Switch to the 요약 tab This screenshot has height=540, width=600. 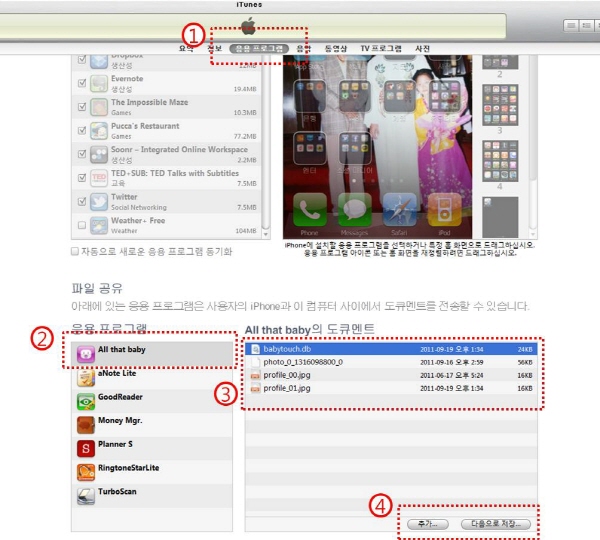(186, 49)
